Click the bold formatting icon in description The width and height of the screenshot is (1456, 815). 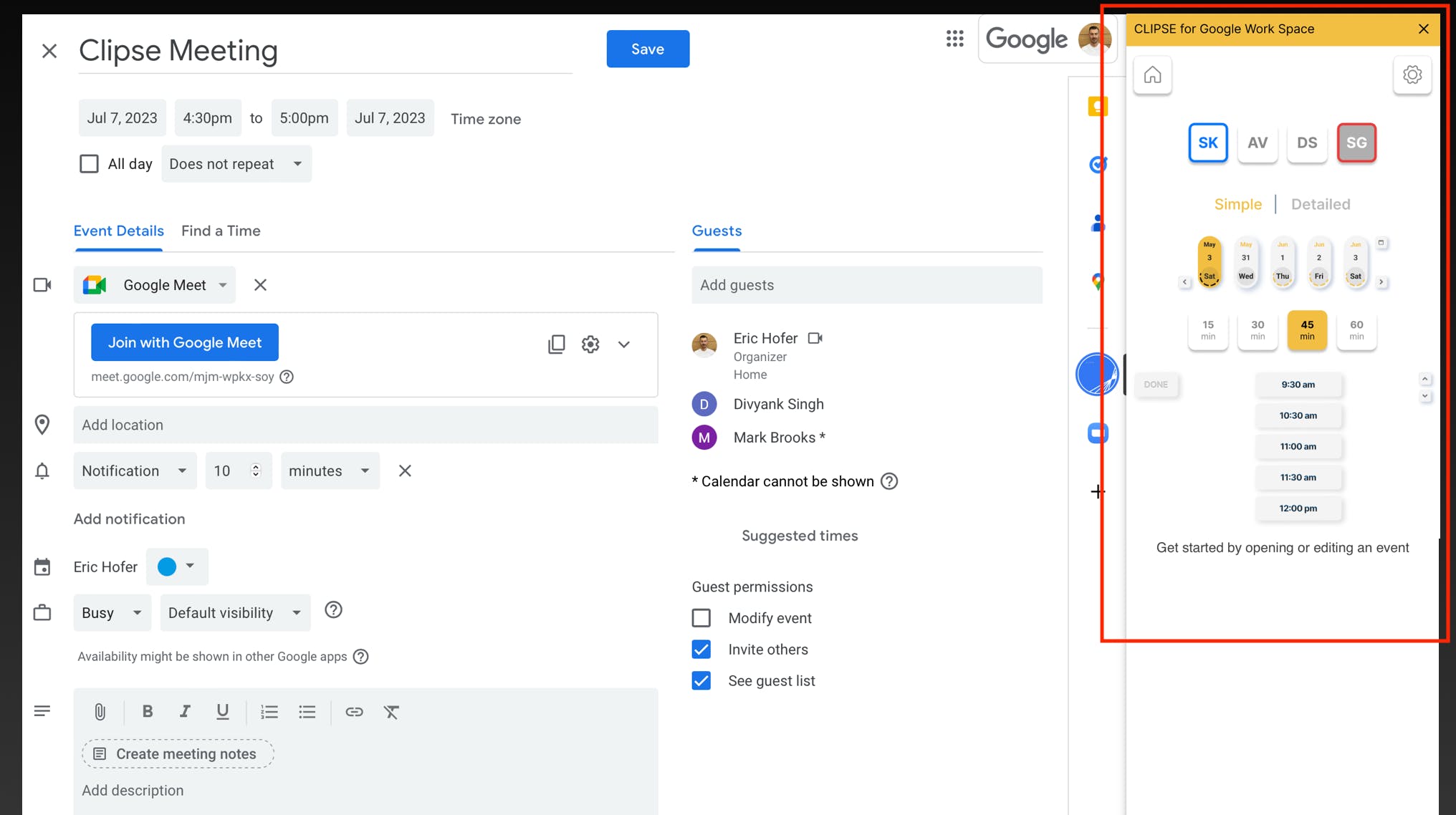[147, 711]
